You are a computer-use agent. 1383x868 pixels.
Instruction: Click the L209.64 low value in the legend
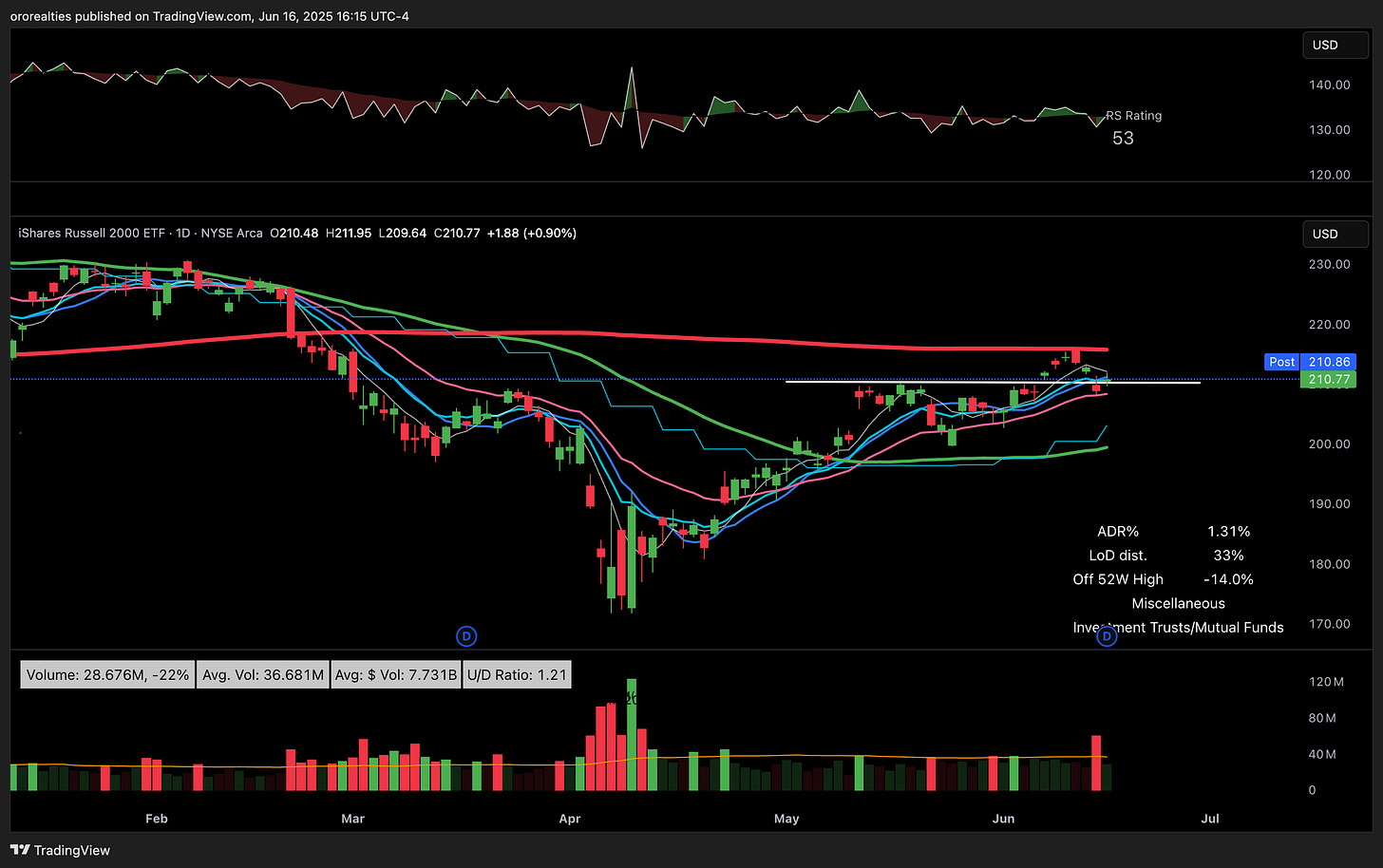[x=403, y=233]
